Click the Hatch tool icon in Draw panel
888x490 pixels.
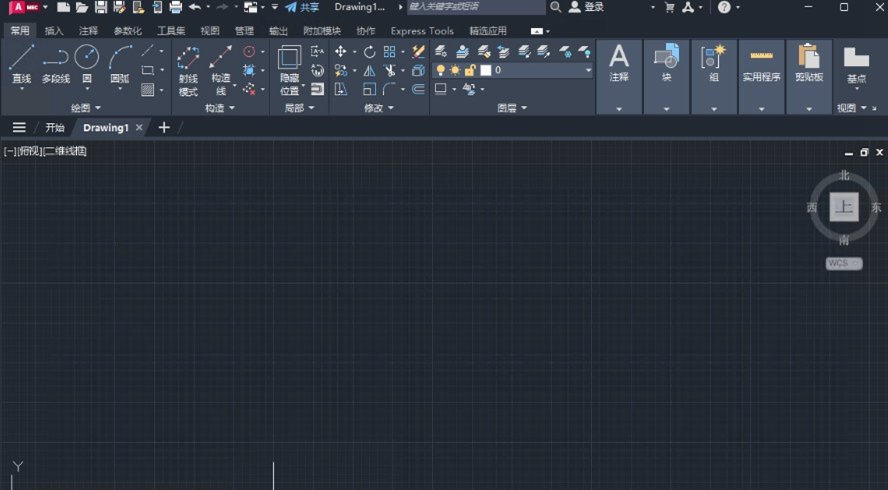(x=148, y=90)
